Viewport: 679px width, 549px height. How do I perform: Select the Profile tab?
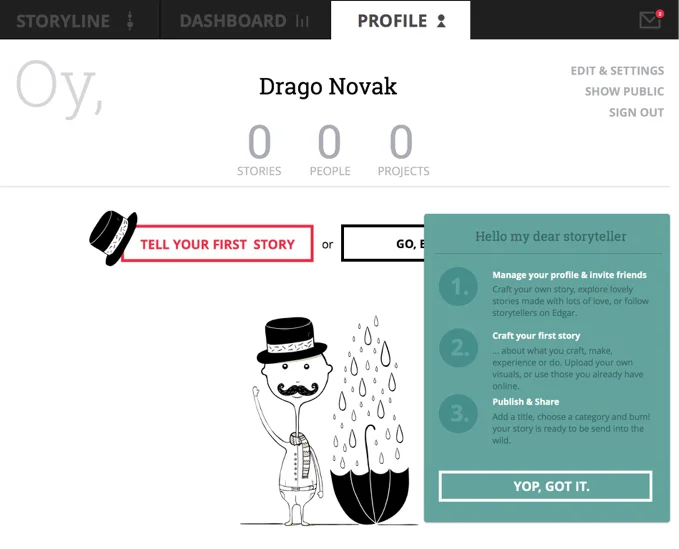click(401, 20)
